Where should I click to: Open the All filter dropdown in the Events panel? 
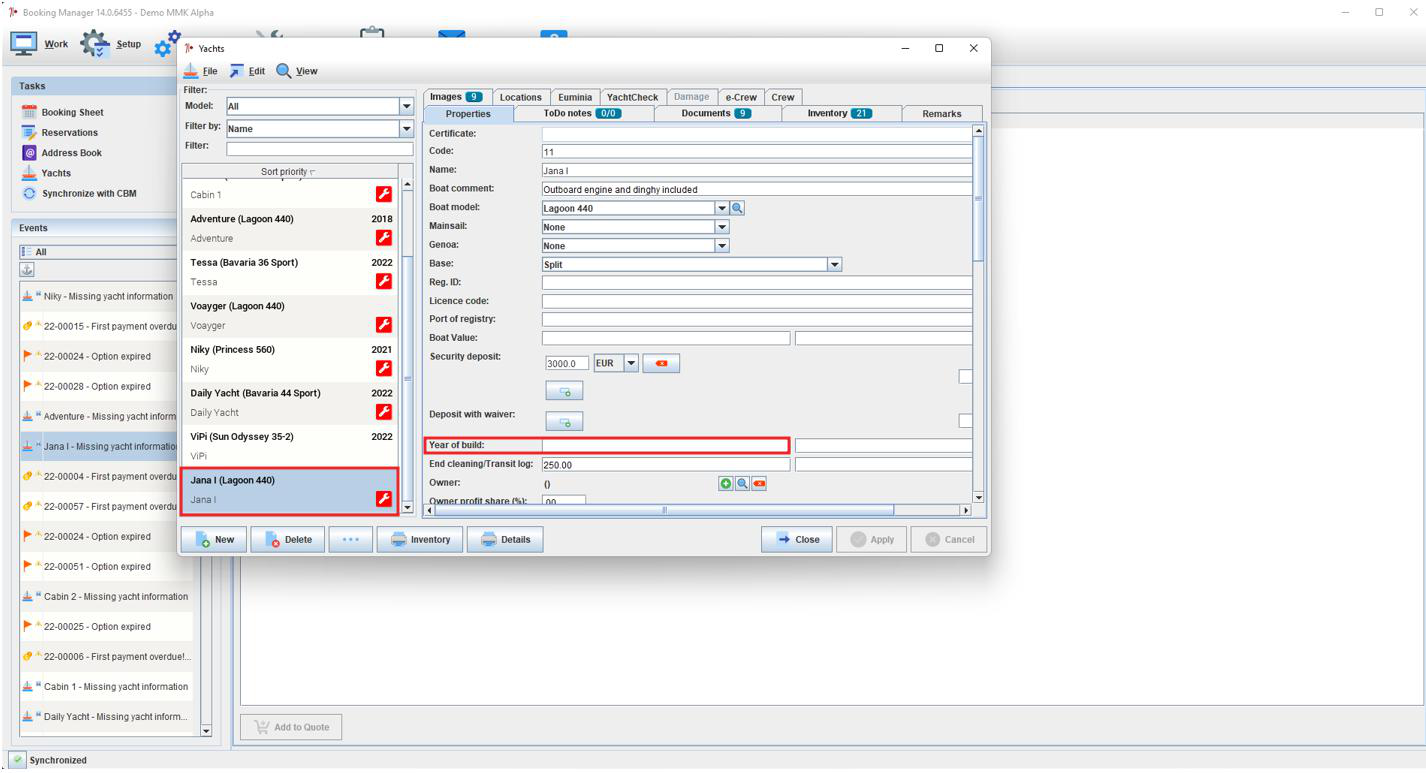(99, 252)
